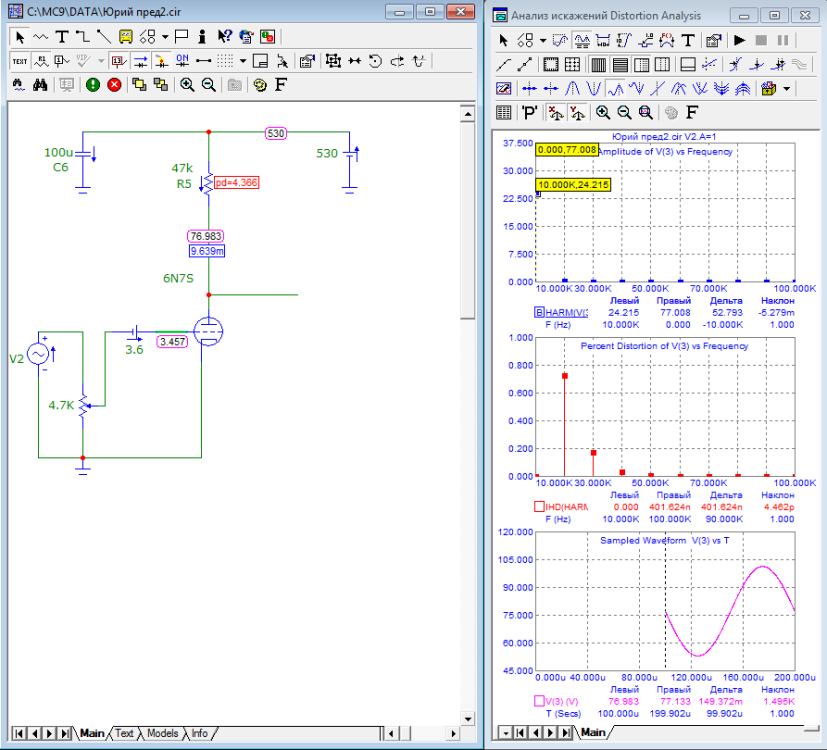The width and height of the screenshot is (827, 750).
Task: Open the yellow toolbox dropdown in analysis toolbar
Action: click(786, 88)
